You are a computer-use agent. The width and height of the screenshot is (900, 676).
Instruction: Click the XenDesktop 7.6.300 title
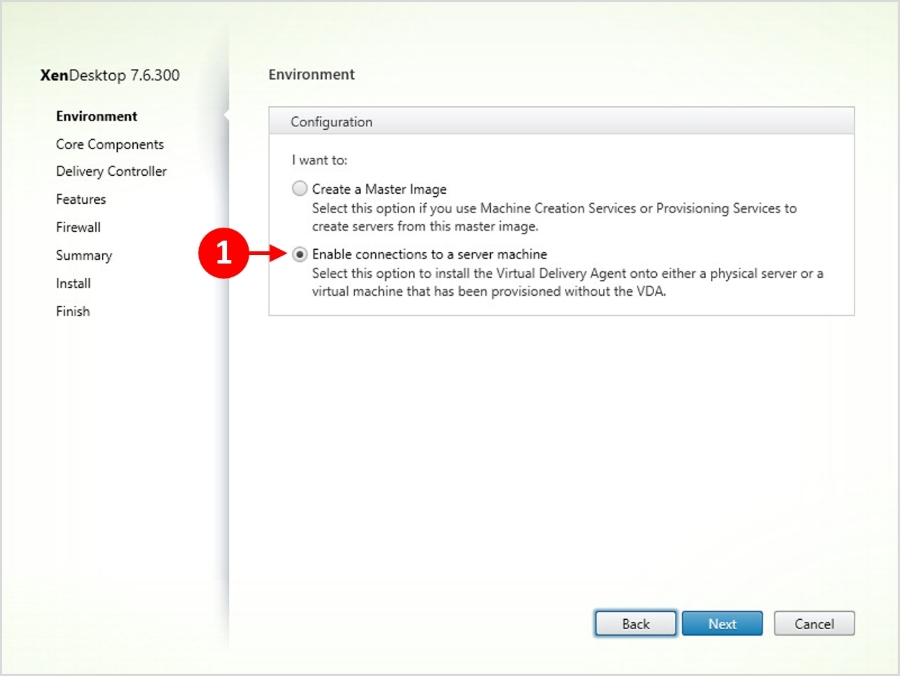tap(110, 75)
